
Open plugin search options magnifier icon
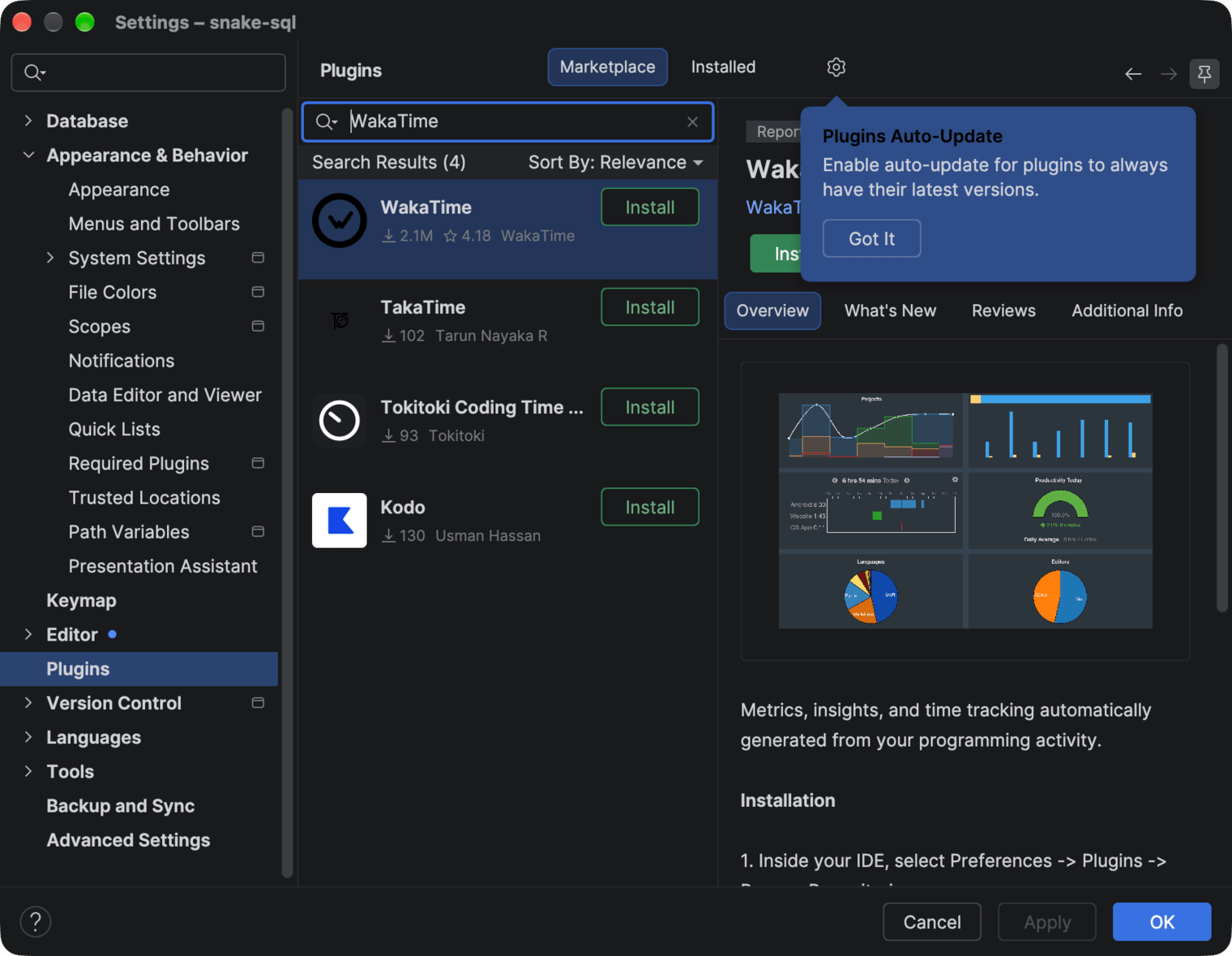[327, 122]
